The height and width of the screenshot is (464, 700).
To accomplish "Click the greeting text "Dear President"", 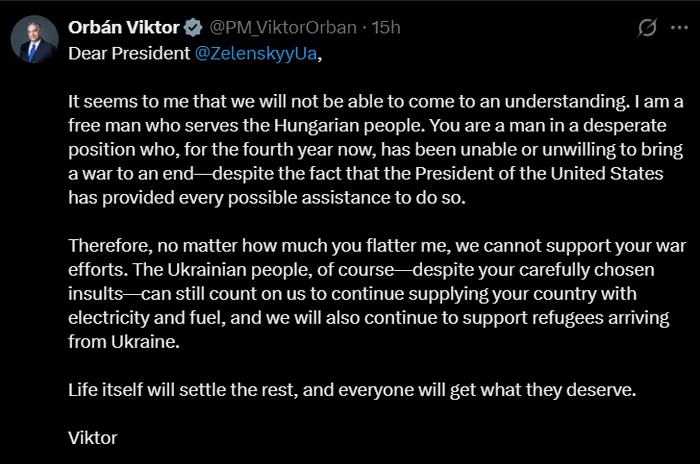I will pos(127,54).
